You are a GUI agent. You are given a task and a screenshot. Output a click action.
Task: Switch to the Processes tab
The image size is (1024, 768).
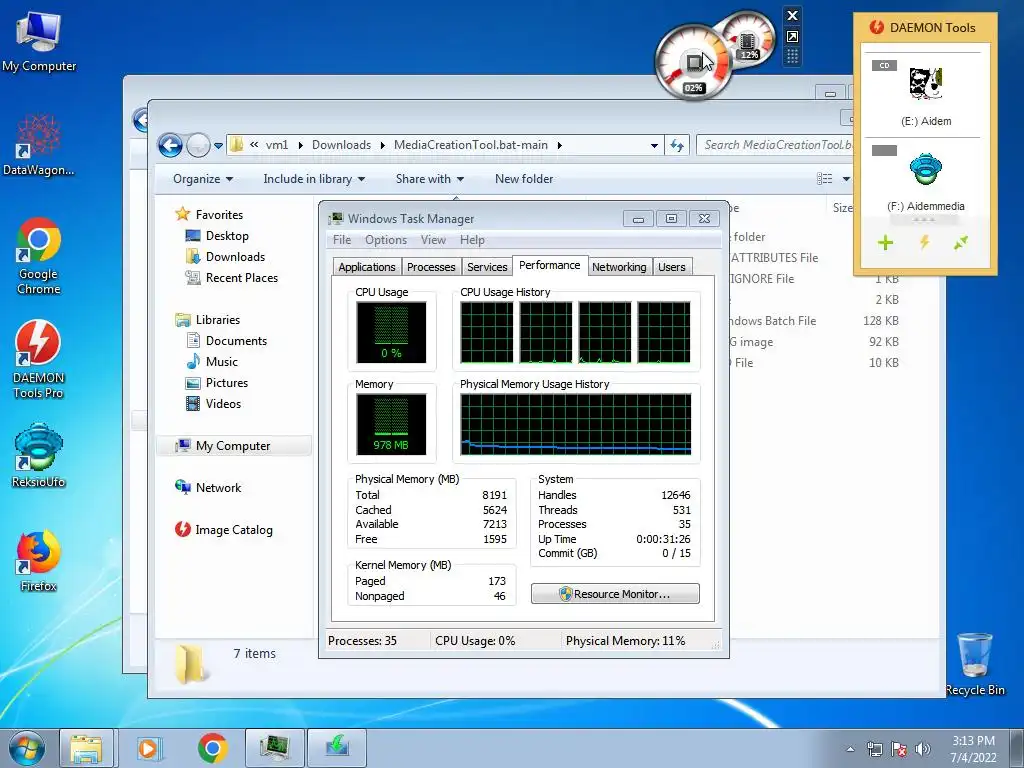tap(431, 266)
